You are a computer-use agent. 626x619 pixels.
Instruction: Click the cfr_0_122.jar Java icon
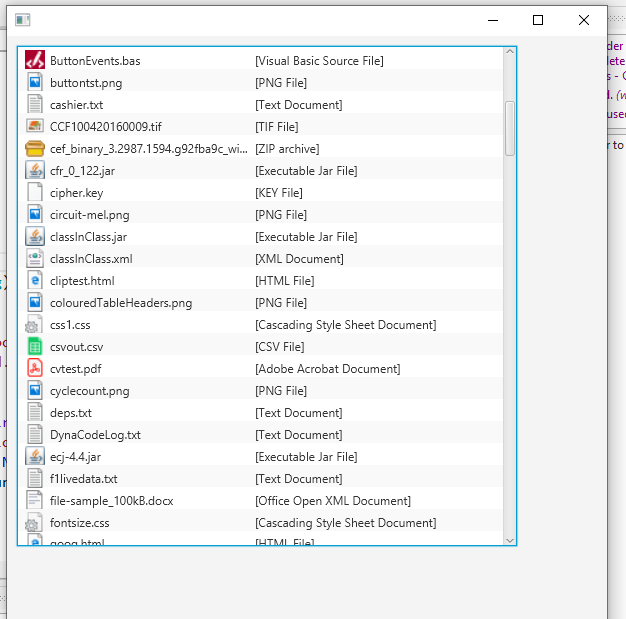34,171
